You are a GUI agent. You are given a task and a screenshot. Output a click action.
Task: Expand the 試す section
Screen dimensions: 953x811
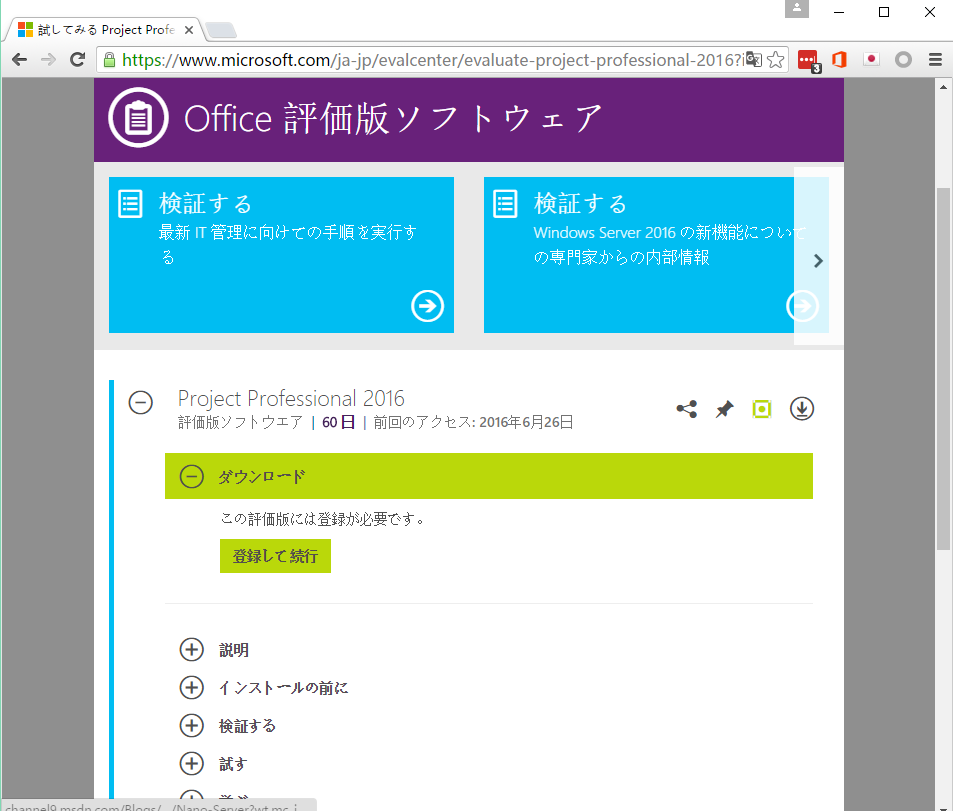click(191, 764)
